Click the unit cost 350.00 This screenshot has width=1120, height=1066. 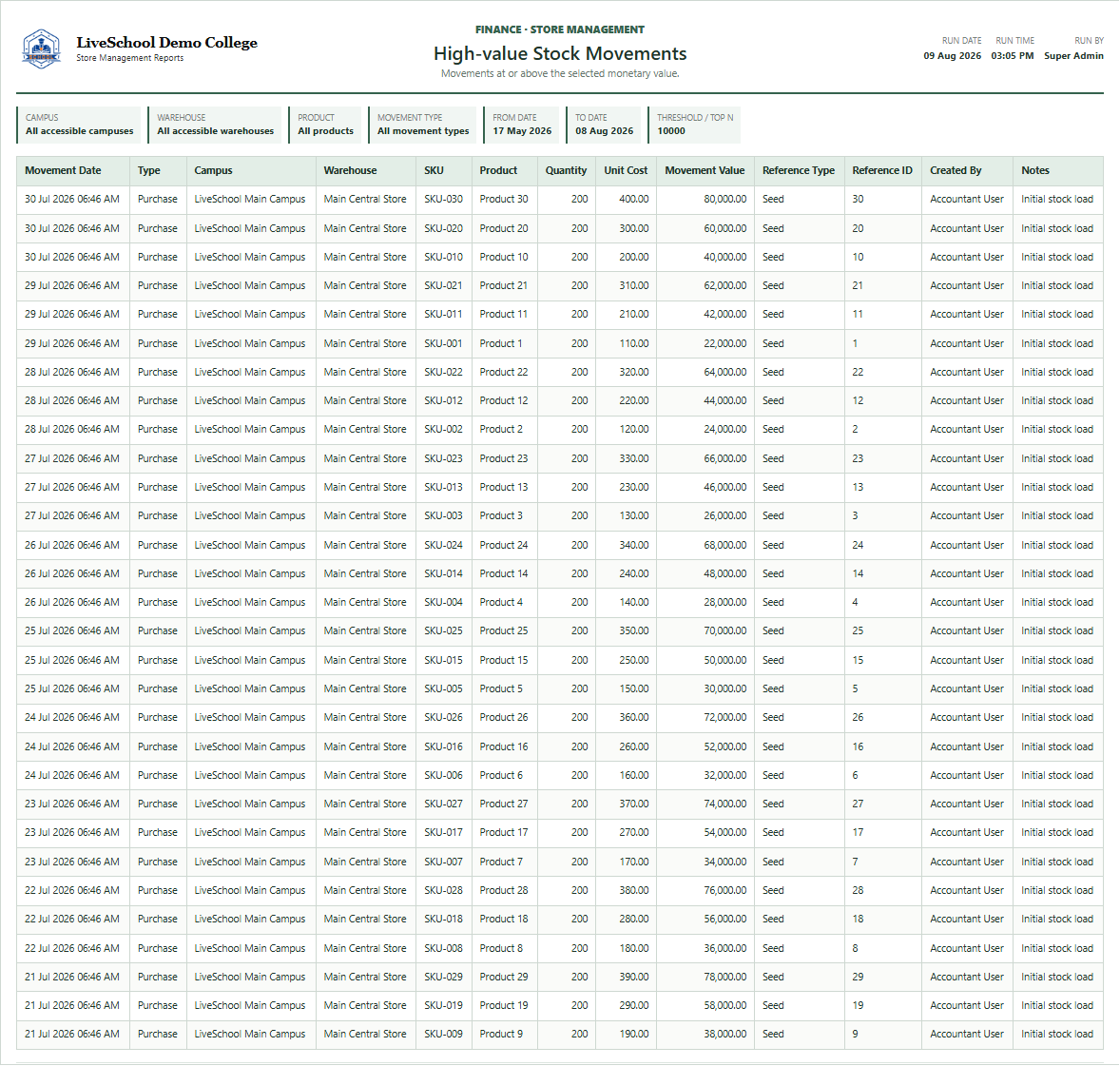tap(633, 630)
